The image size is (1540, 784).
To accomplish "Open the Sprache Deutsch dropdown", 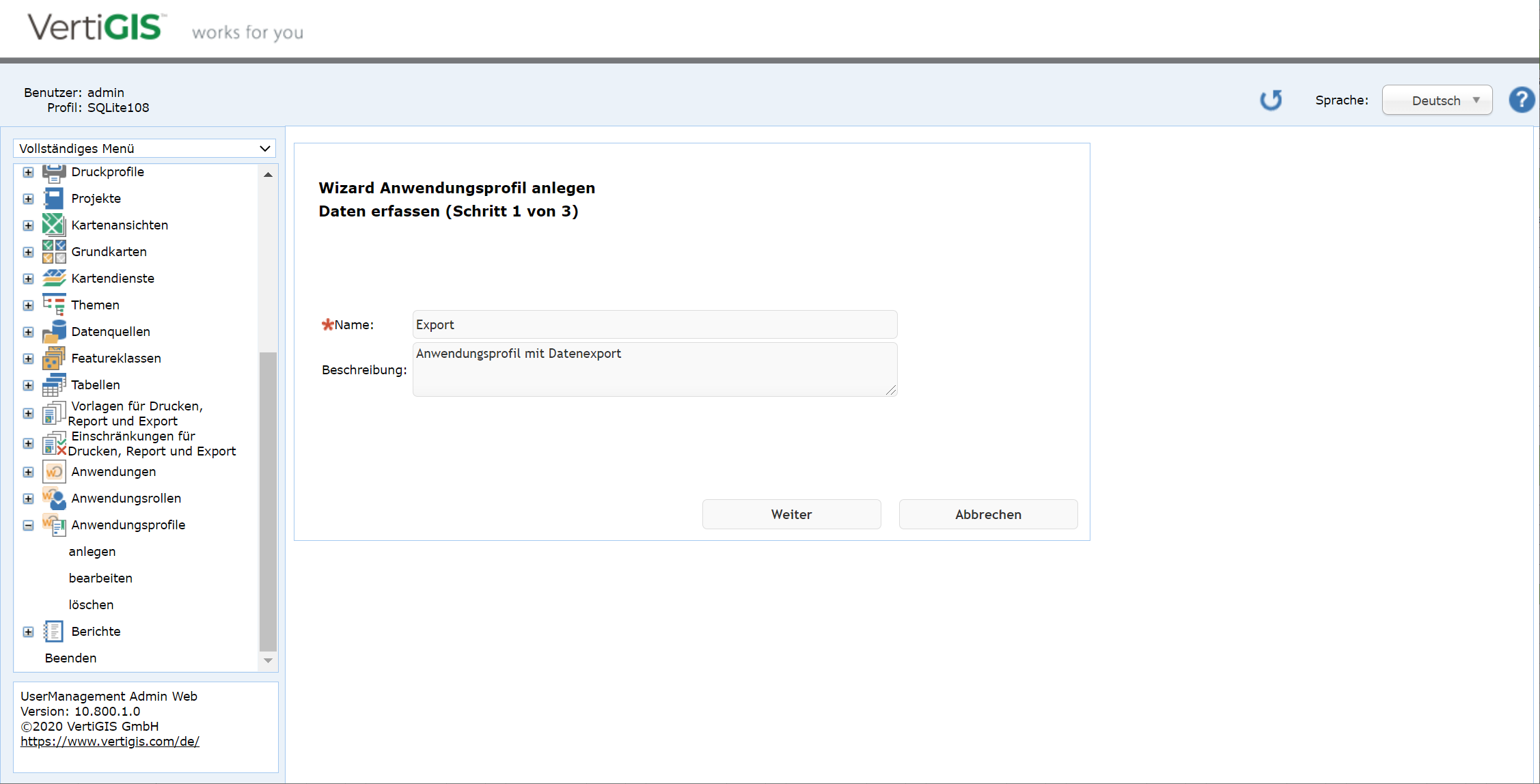I will [x=1437, y=100].
